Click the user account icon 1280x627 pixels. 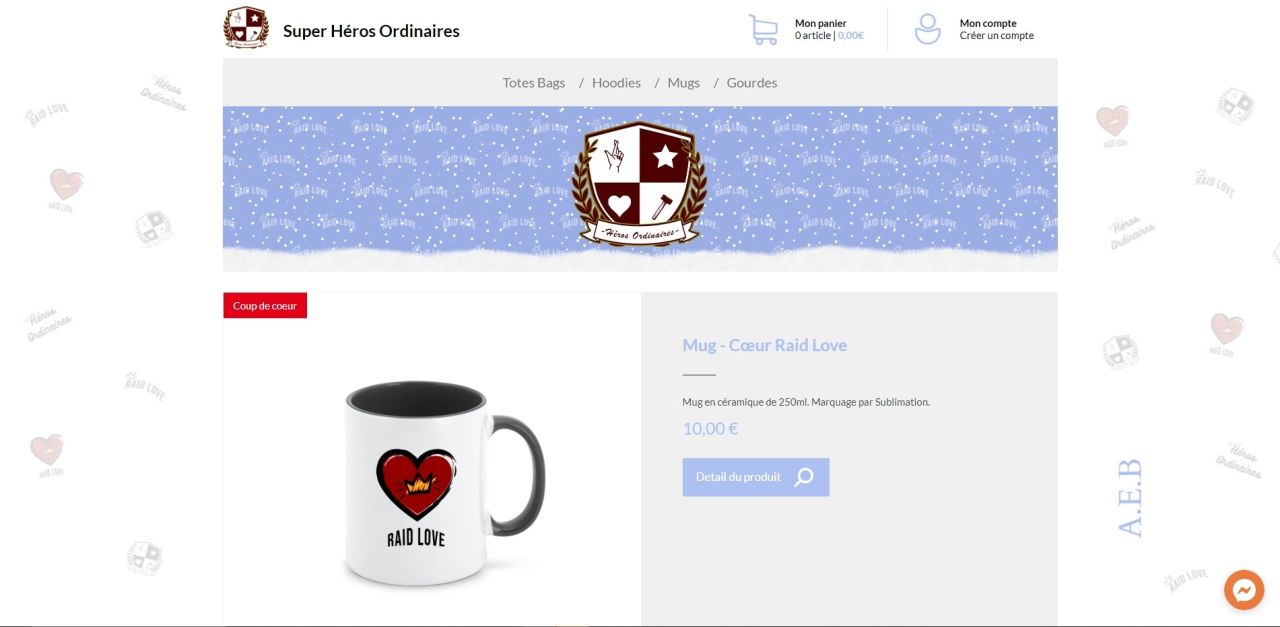pyautogui.click(x=928, y=29)
